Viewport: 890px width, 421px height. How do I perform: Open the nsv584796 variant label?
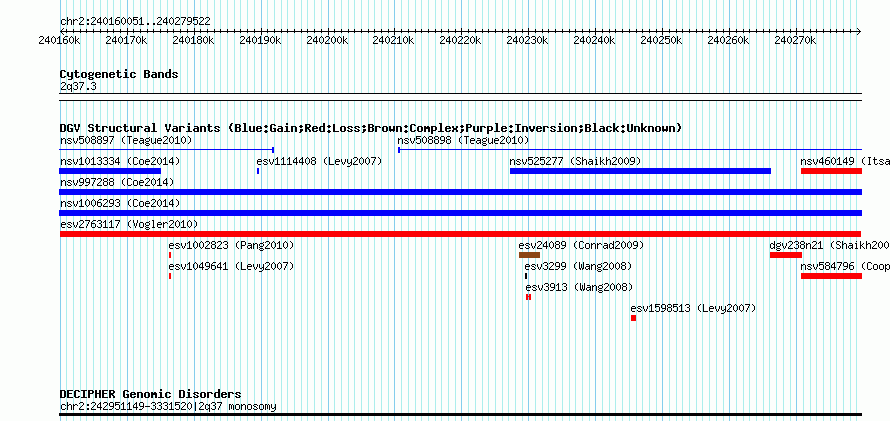pyautogui.click(x=845, y=266)
